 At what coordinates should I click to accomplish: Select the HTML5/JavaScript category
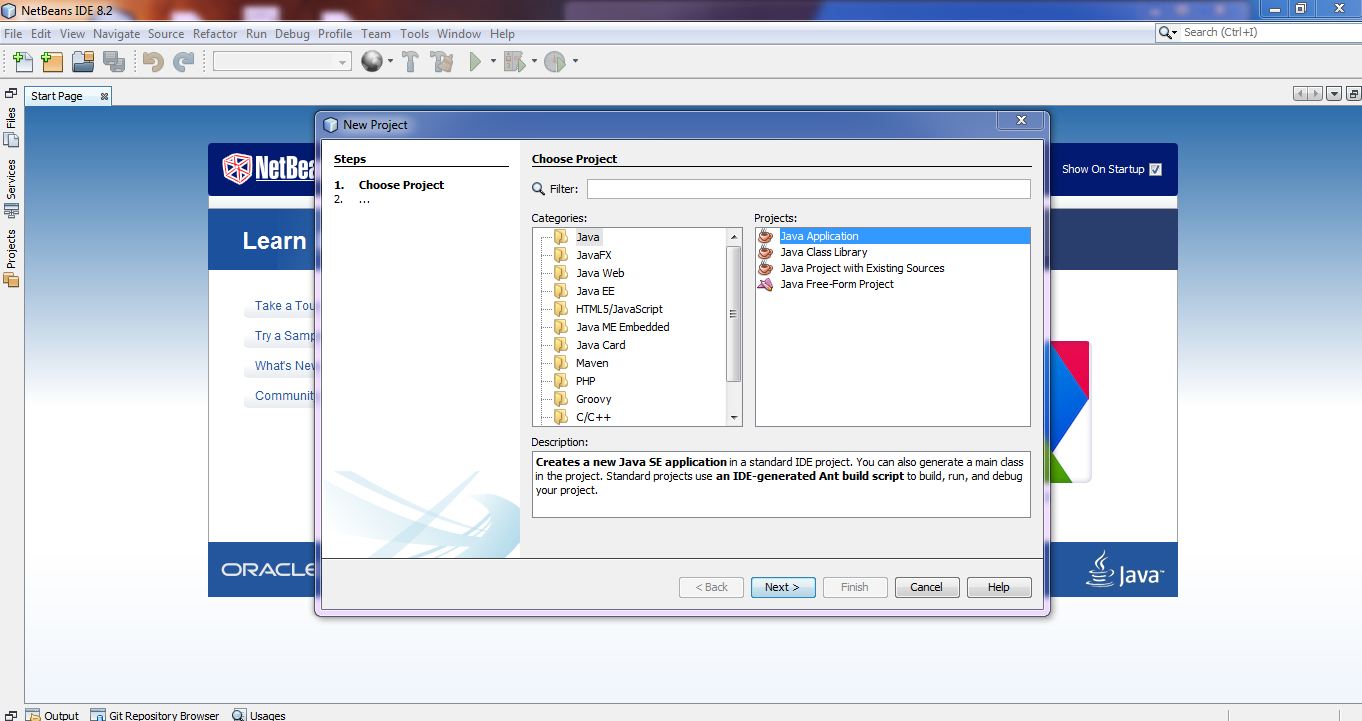[x=619, y=309]
